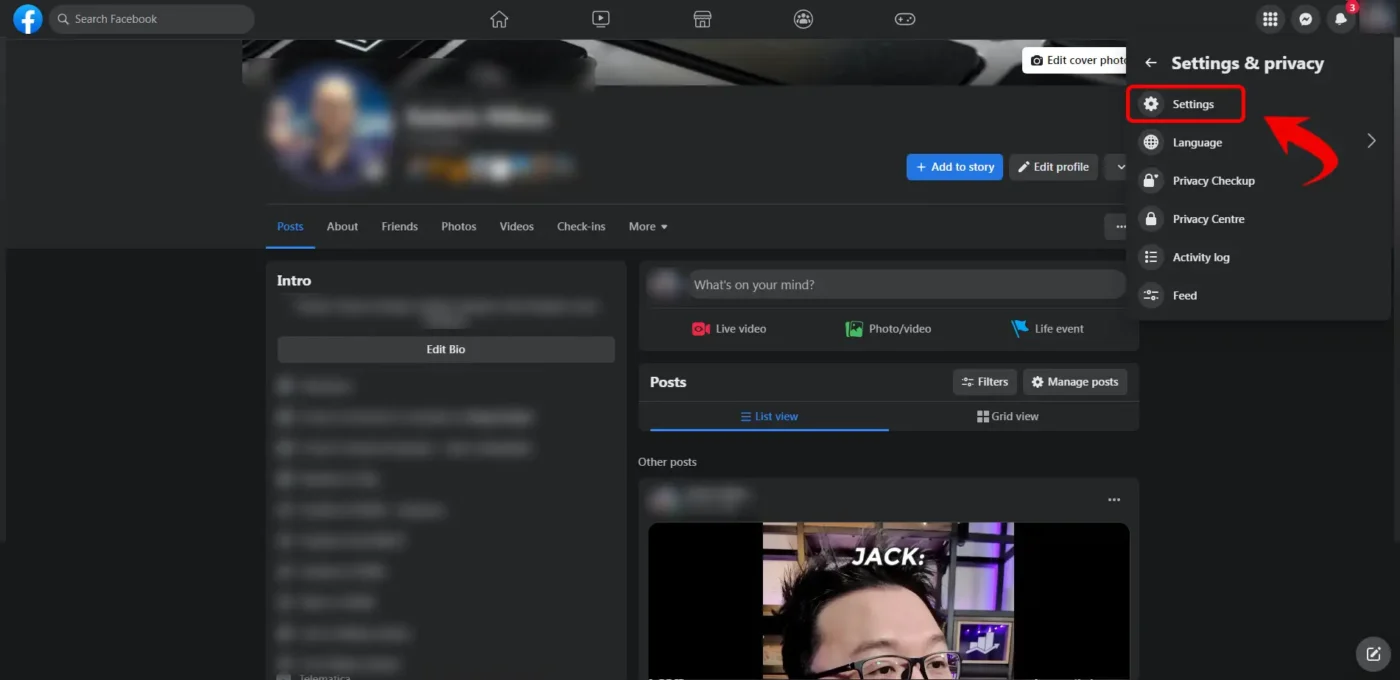This screenshot has width=1400, height=680.
Task: Open the Gaming icon
Action: [904, 19]
